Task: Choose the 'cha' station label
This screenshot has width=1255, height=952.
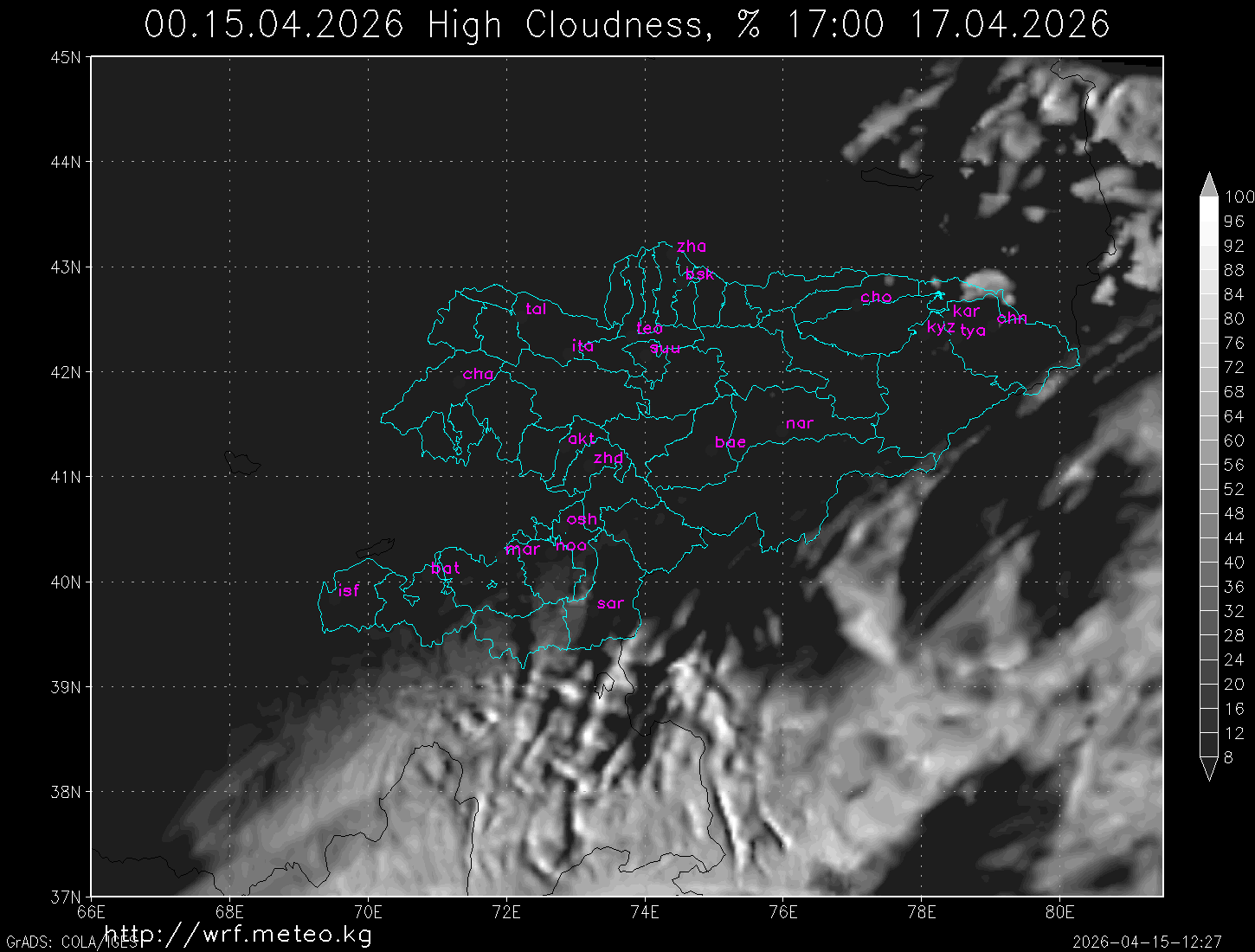Action: coord(479,374)
